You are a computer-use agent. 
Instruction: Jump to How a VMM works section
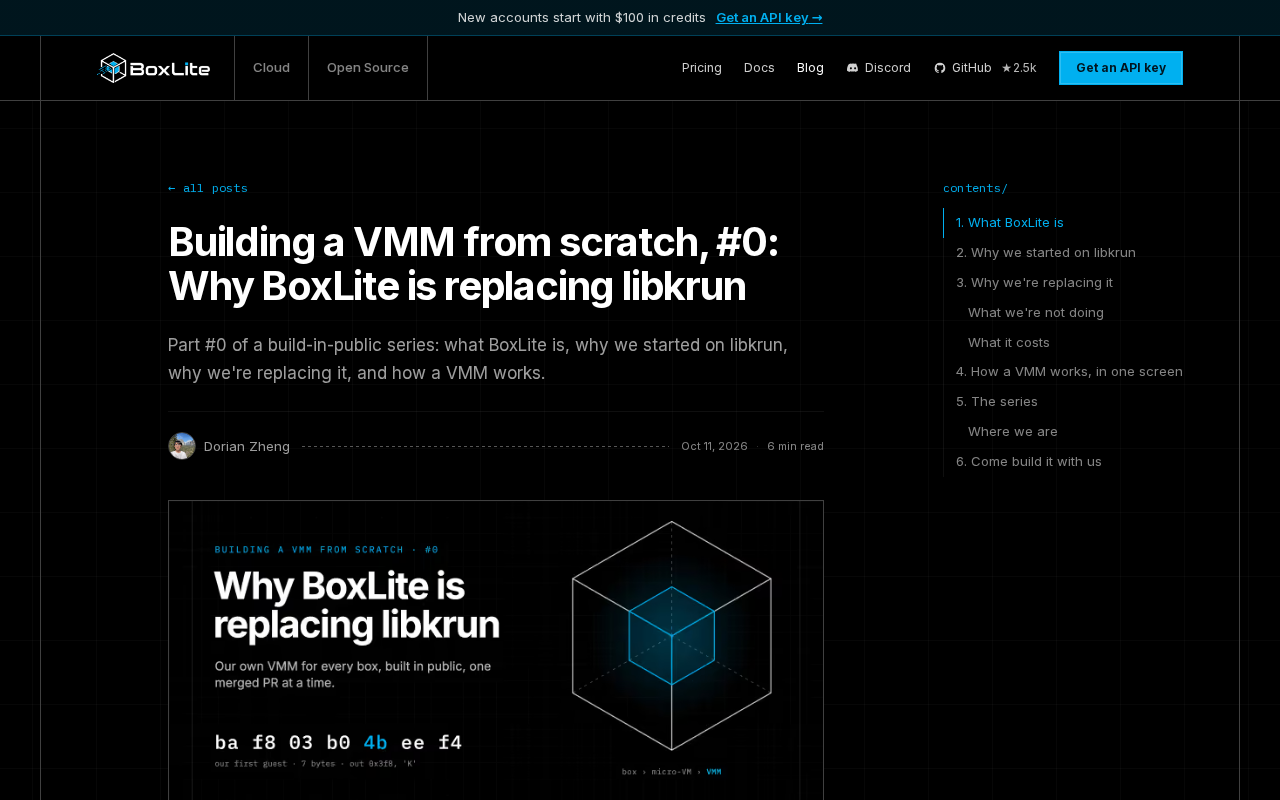click(1069, 371)
